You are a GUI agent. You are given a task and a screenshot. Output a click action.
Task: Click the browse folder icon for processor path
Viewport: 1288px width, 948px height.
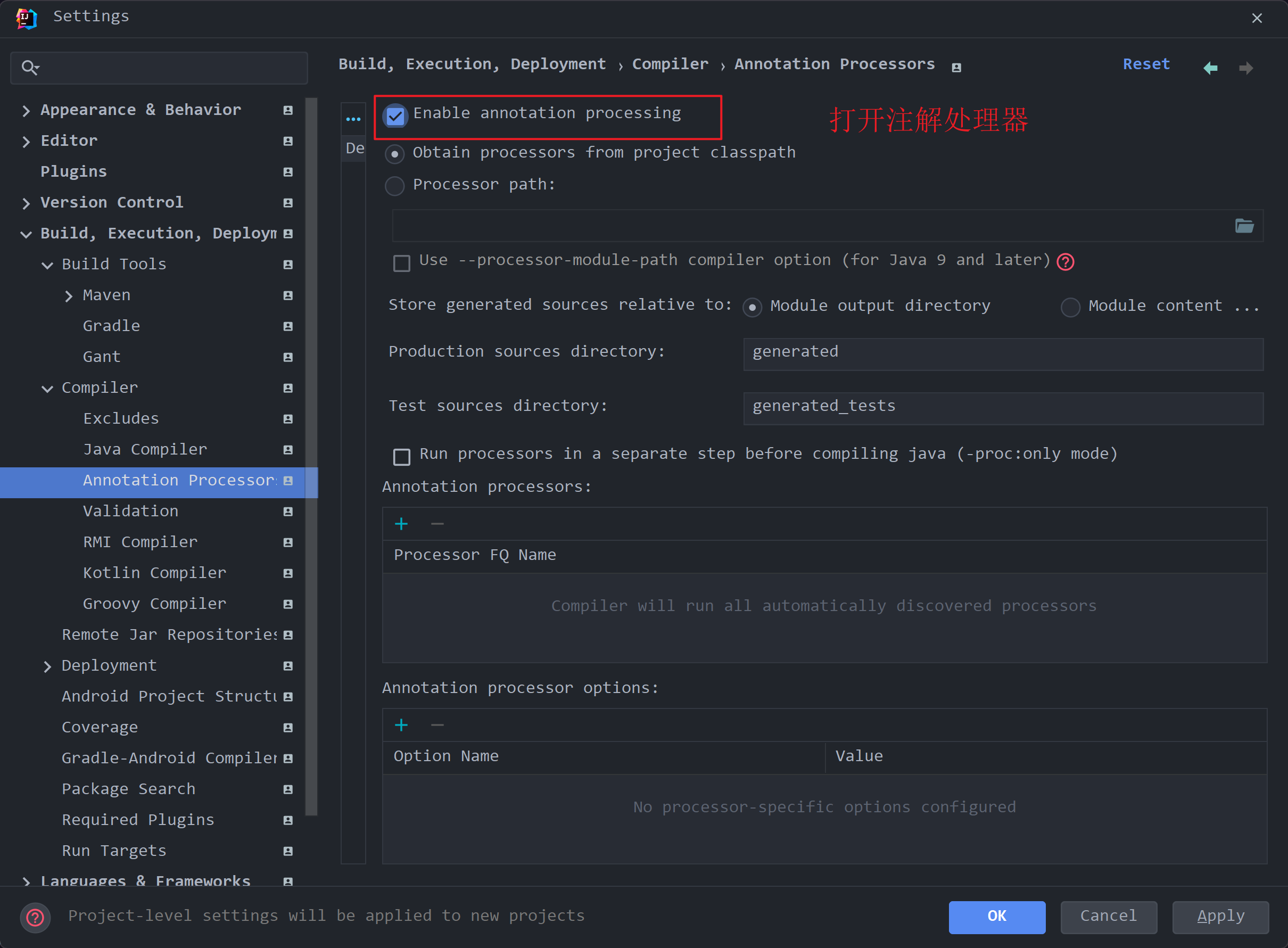tap(1243, 226)
